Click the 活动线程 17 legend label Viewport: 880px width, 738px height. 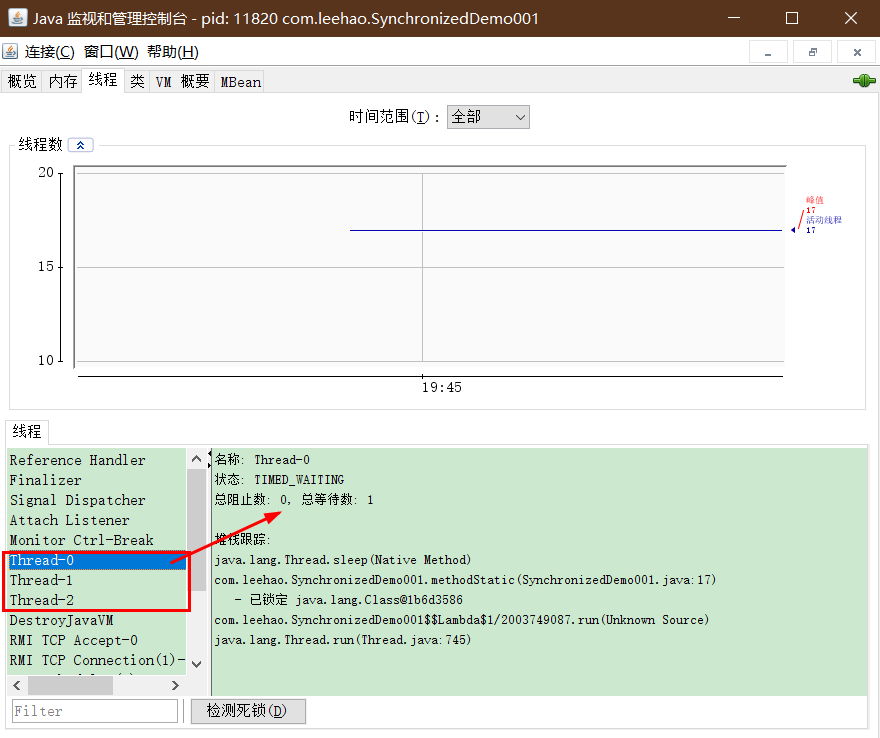[823, 224]
